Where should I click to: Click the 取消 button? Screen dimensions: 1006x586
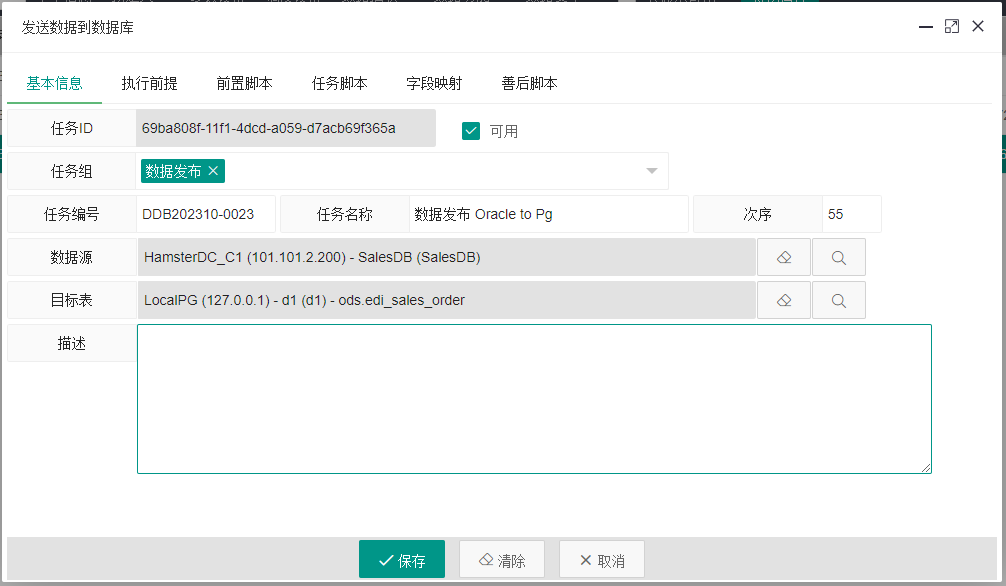602,560
